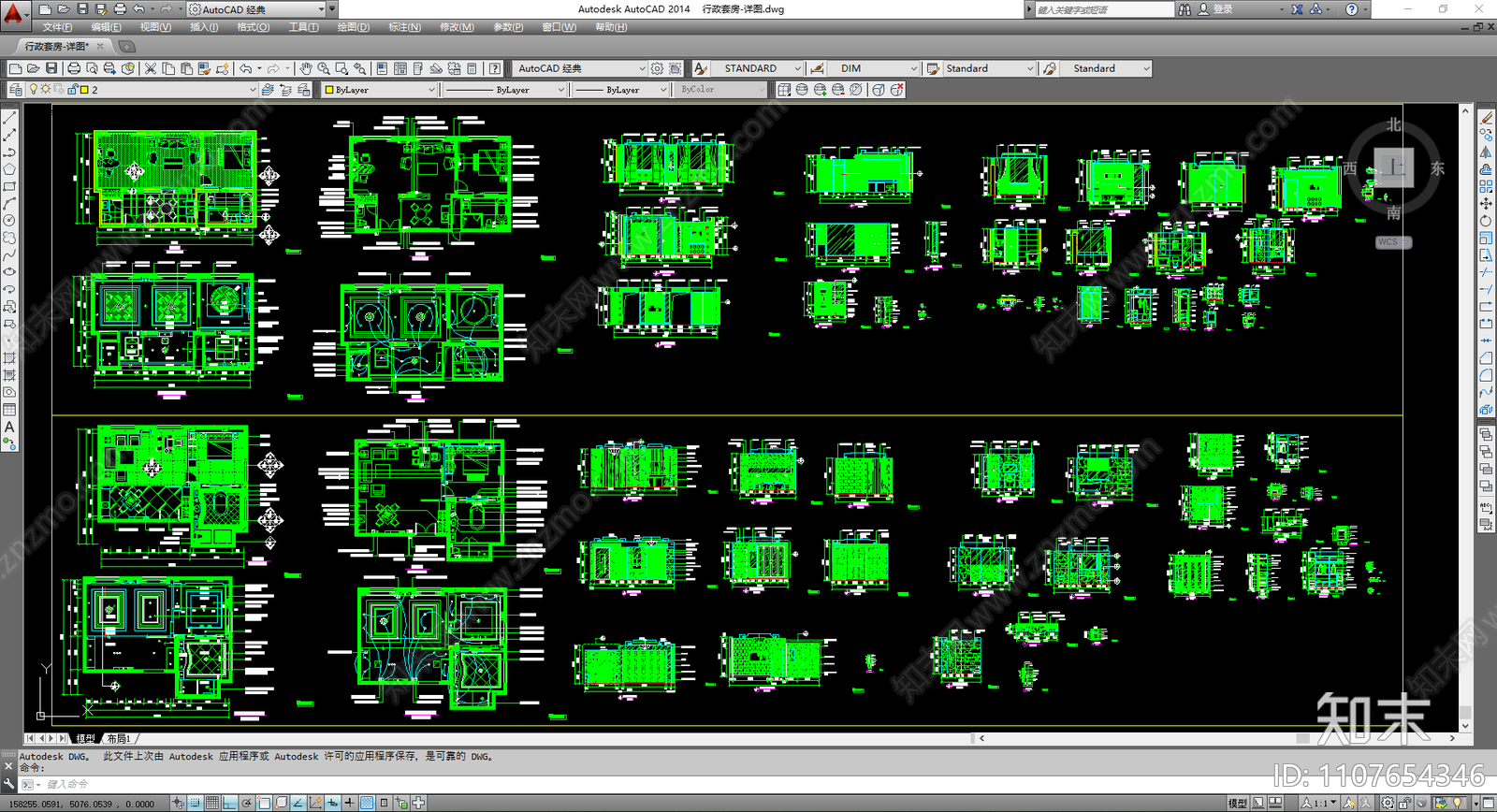Click Save disk icon in standard toolbar
The width and height of the screenshot is (1497, 812).
pos(51,68)
